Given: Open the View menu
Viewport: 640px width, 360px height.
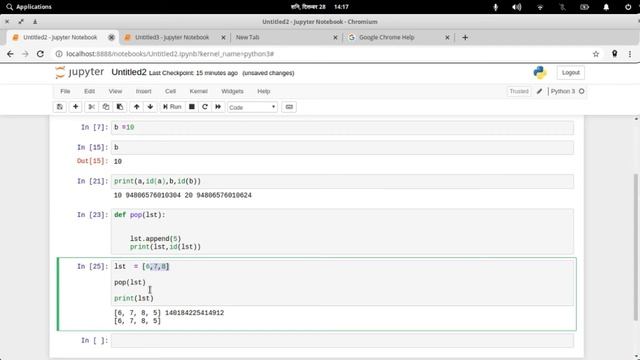Looking at the screenshot, I should coord(115,91).
